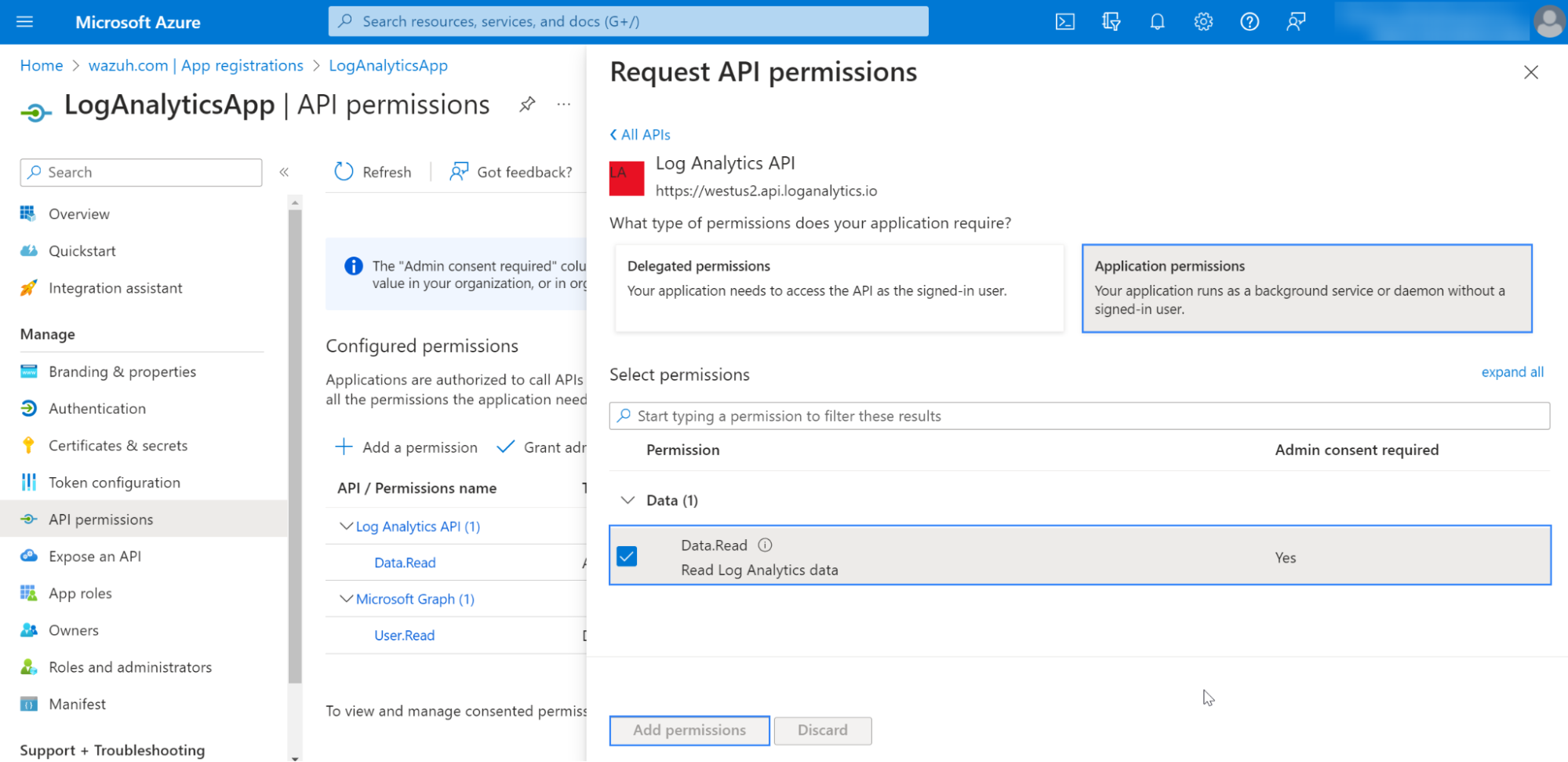The image size is (1568, 762).
Task: Select Application permissions option
Action: point(1306,287)
